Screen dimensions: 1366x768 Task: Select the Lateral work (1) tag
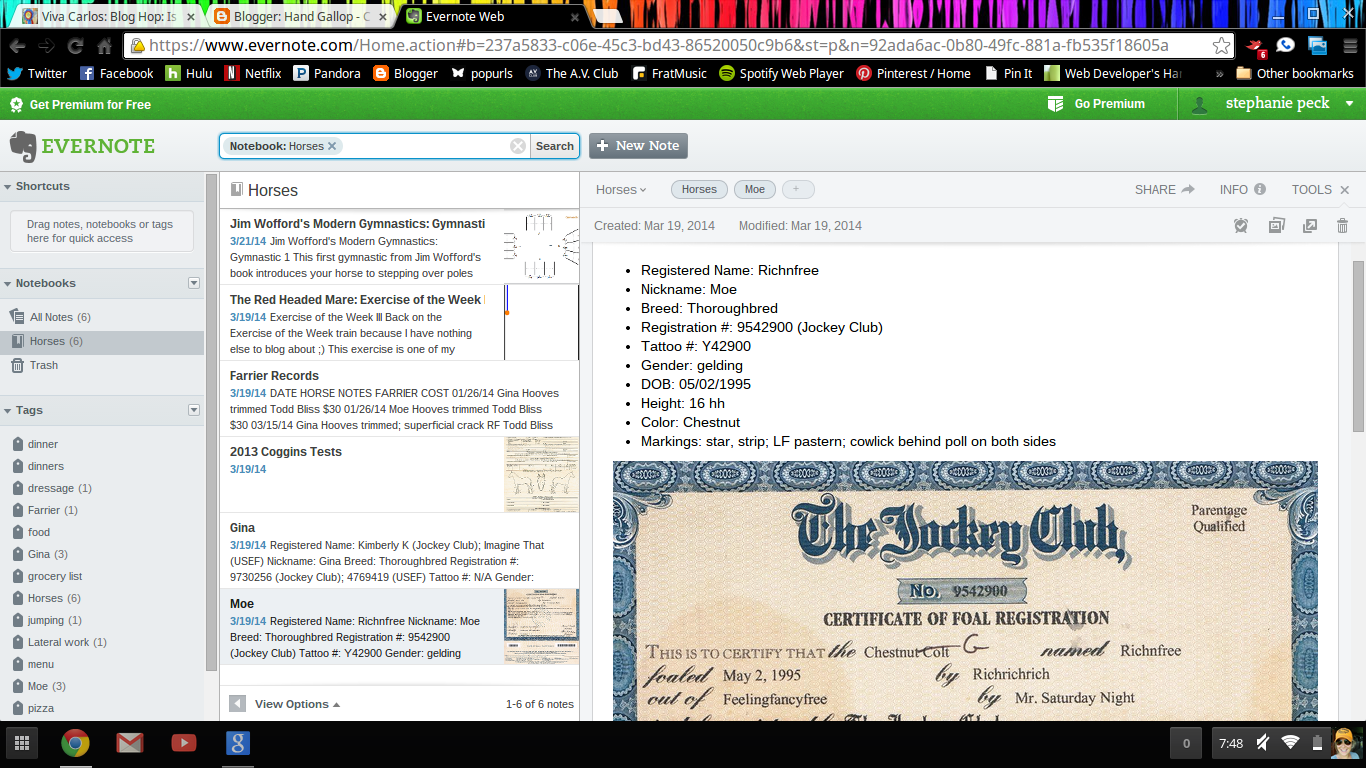click(67, 642)
